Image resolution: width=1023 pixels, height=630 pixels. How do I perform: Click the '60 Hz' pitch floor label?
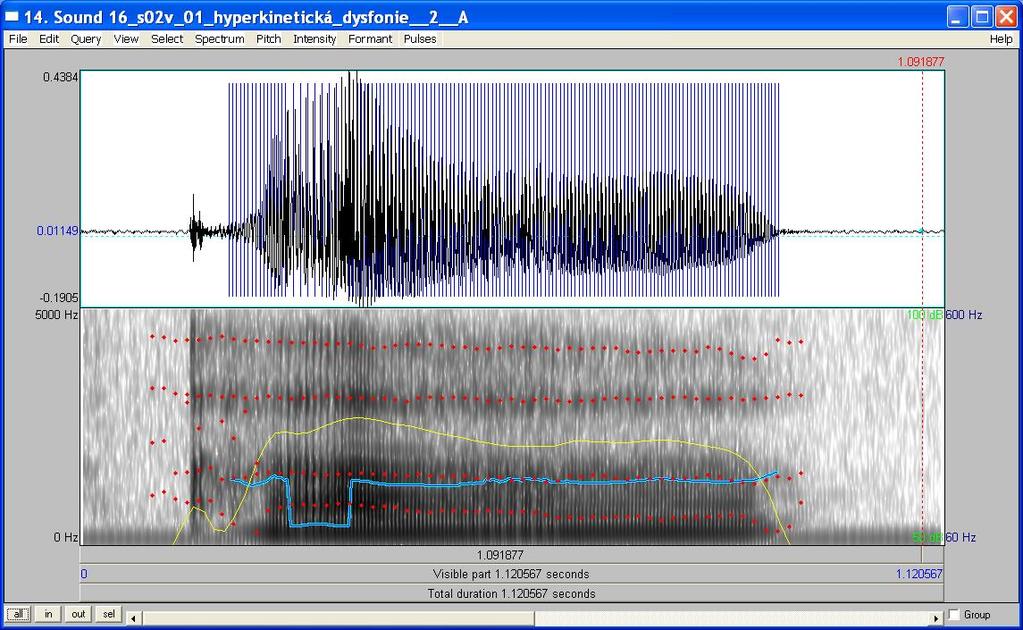(961, 537)
